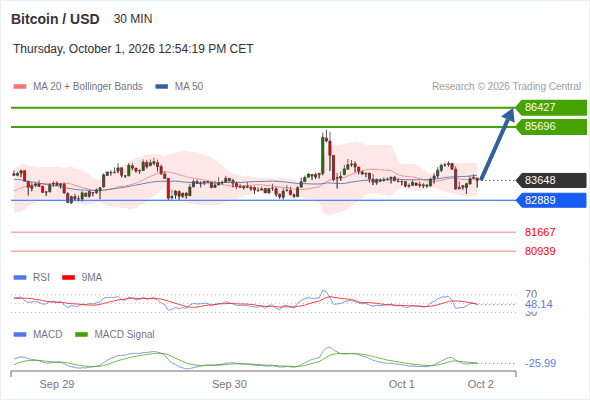590x400 pixels.
Task: Click the 82889 pivot price tag
Action: pyautogui.click(x=551, y=200)
